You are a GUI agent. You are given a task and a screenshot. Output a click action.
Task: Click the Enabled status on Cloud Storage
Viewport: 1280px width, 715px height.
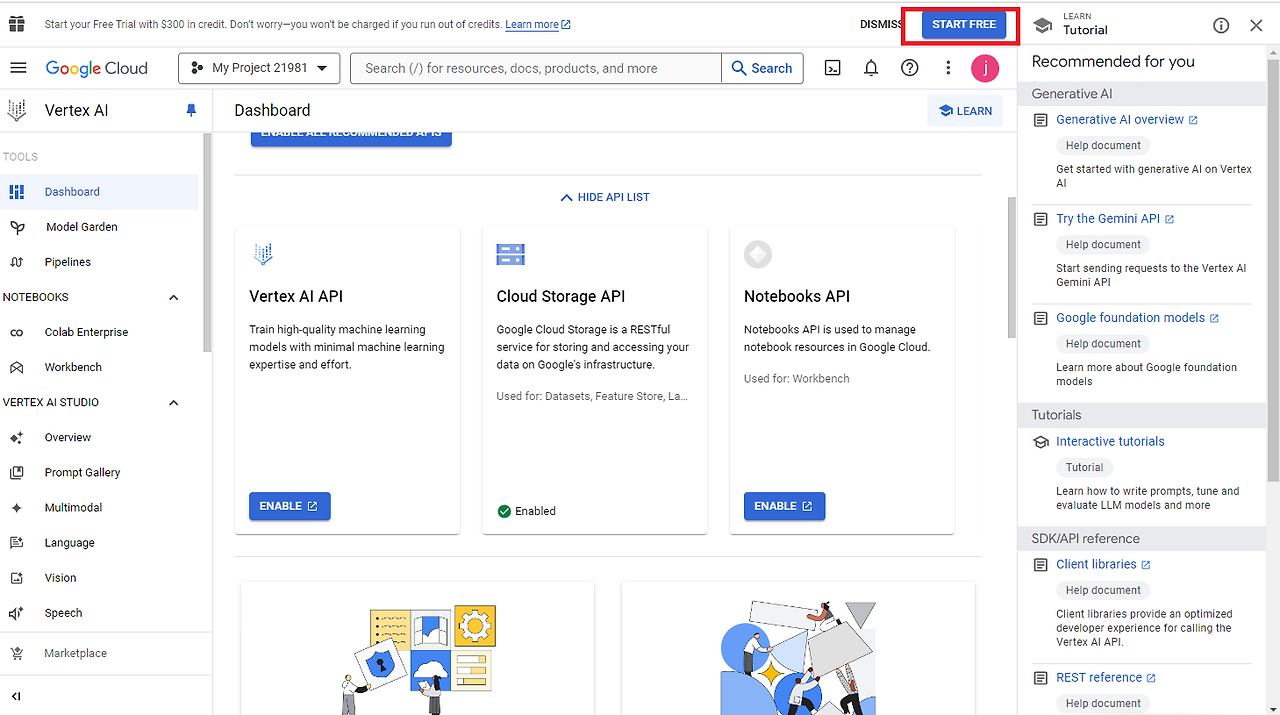pyautogui.click(x=526, y=511)
